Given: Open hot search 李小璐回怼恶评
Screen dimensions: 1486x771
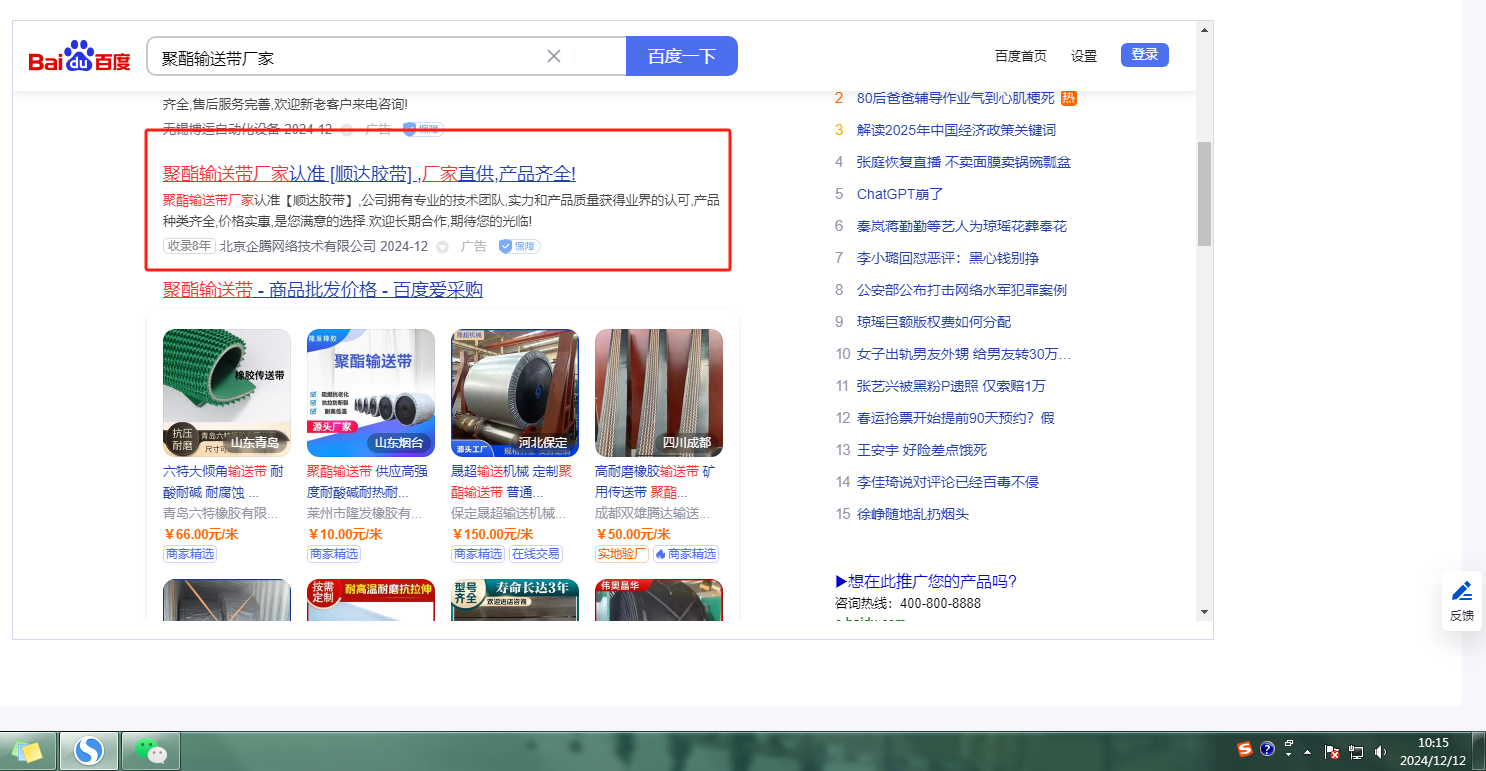Looking at the screenshot, I should tap(948, 258).
